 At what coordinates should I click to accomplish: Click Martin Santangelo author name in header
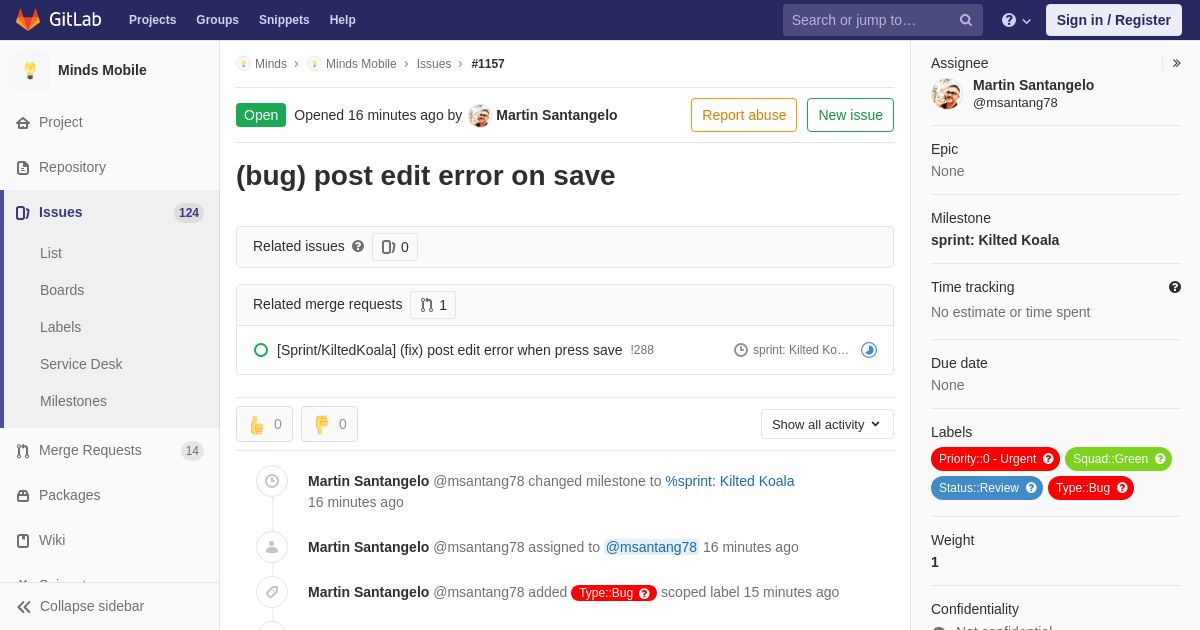click(557, 115)
